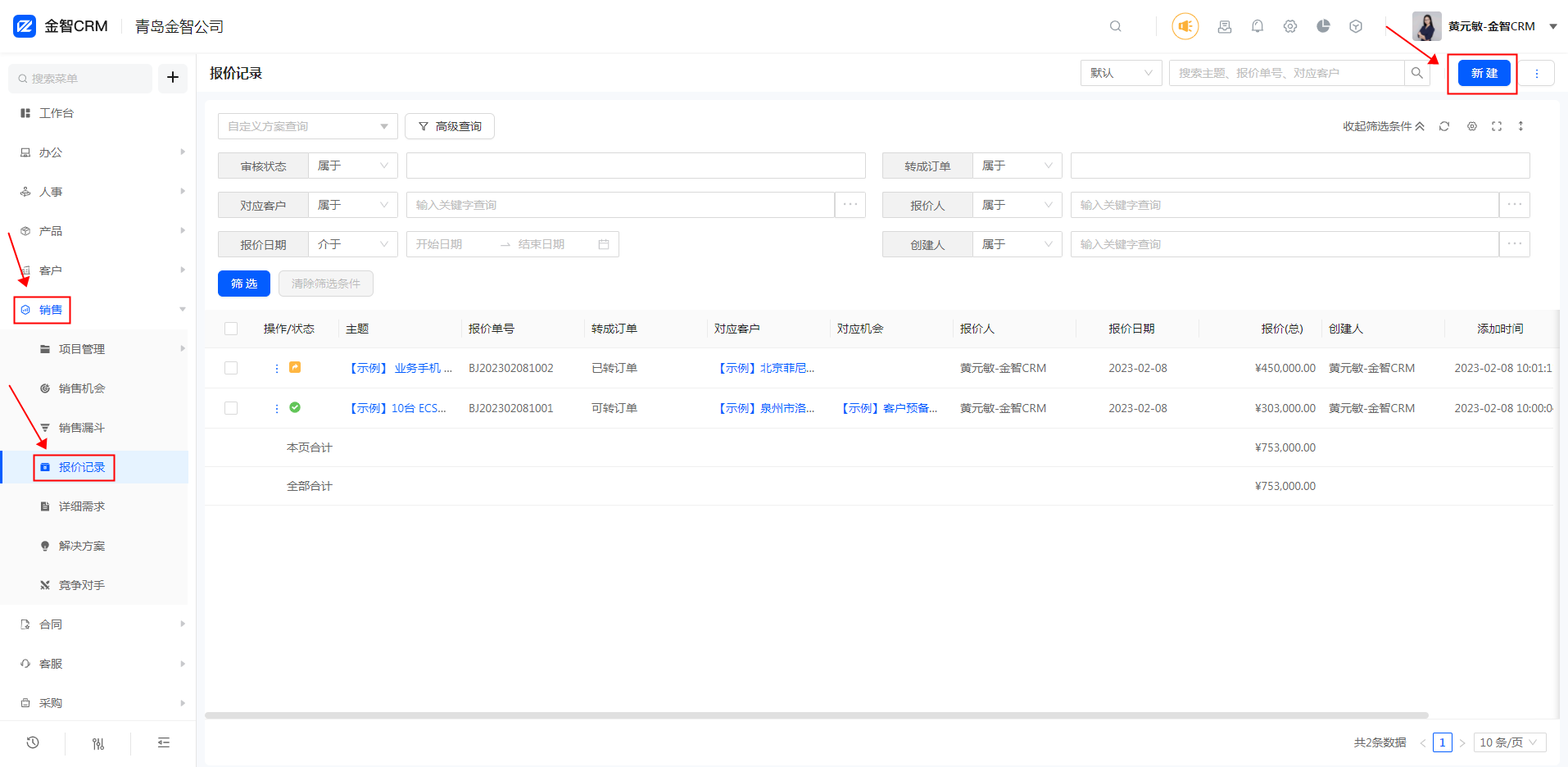Open 销售机会 submenu item

coord(82,388)
